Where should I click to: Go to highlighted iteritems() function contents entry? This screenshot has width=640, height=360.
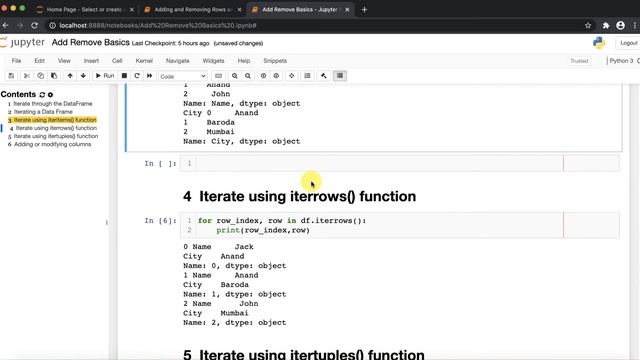click(55, 120)
